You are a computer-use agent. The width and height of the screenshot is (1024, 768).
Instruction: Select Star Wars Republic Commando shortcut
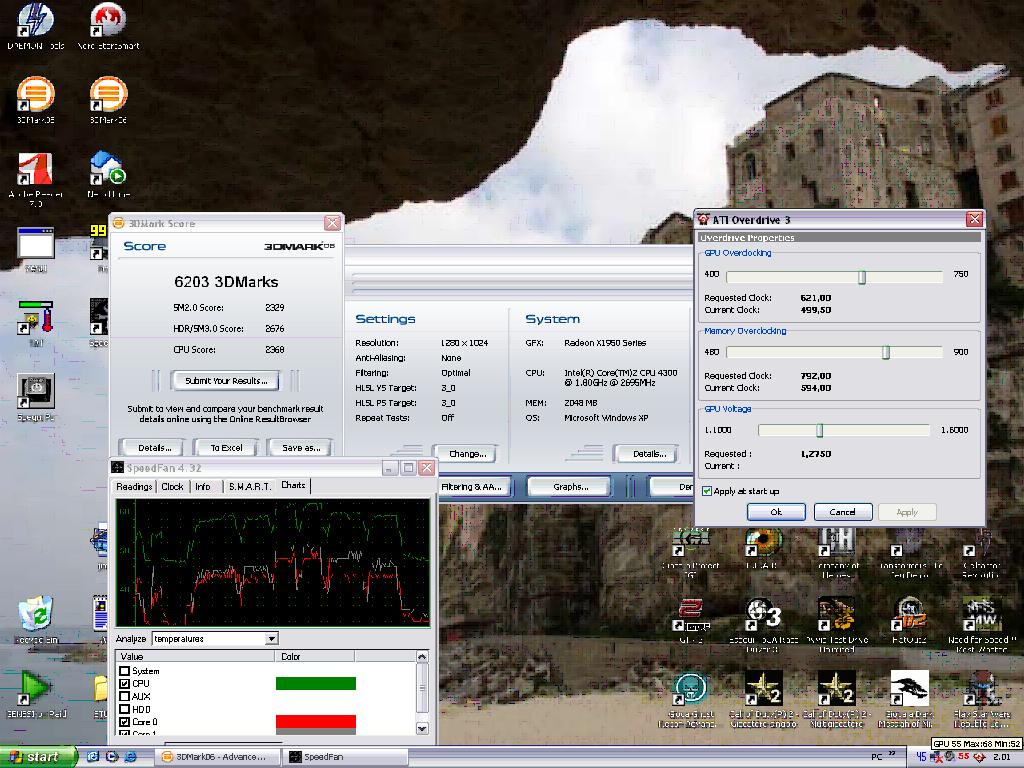pyautogui.click(x=982, y=699)
